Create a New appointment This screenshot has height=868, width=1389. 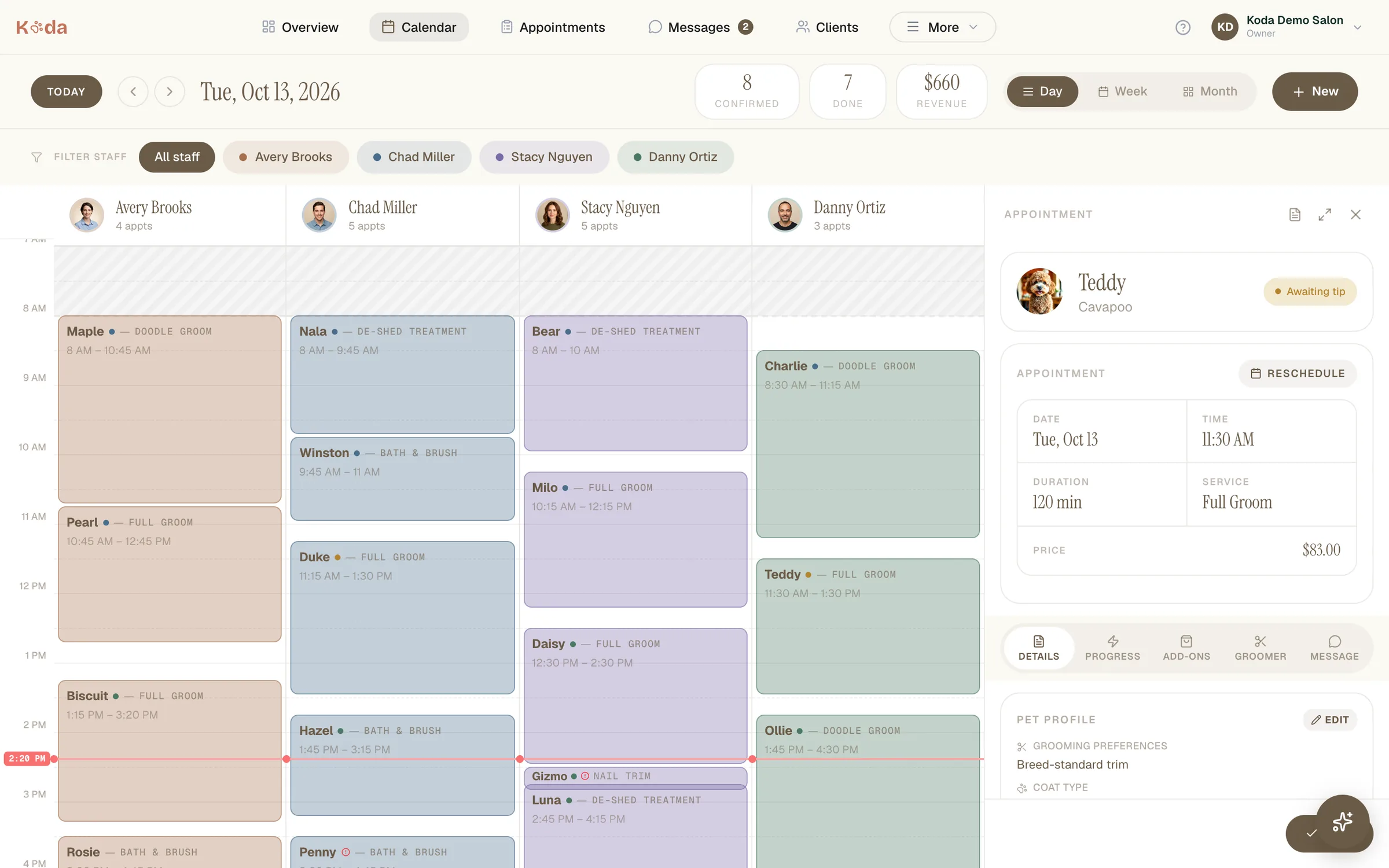[1315, 91]
